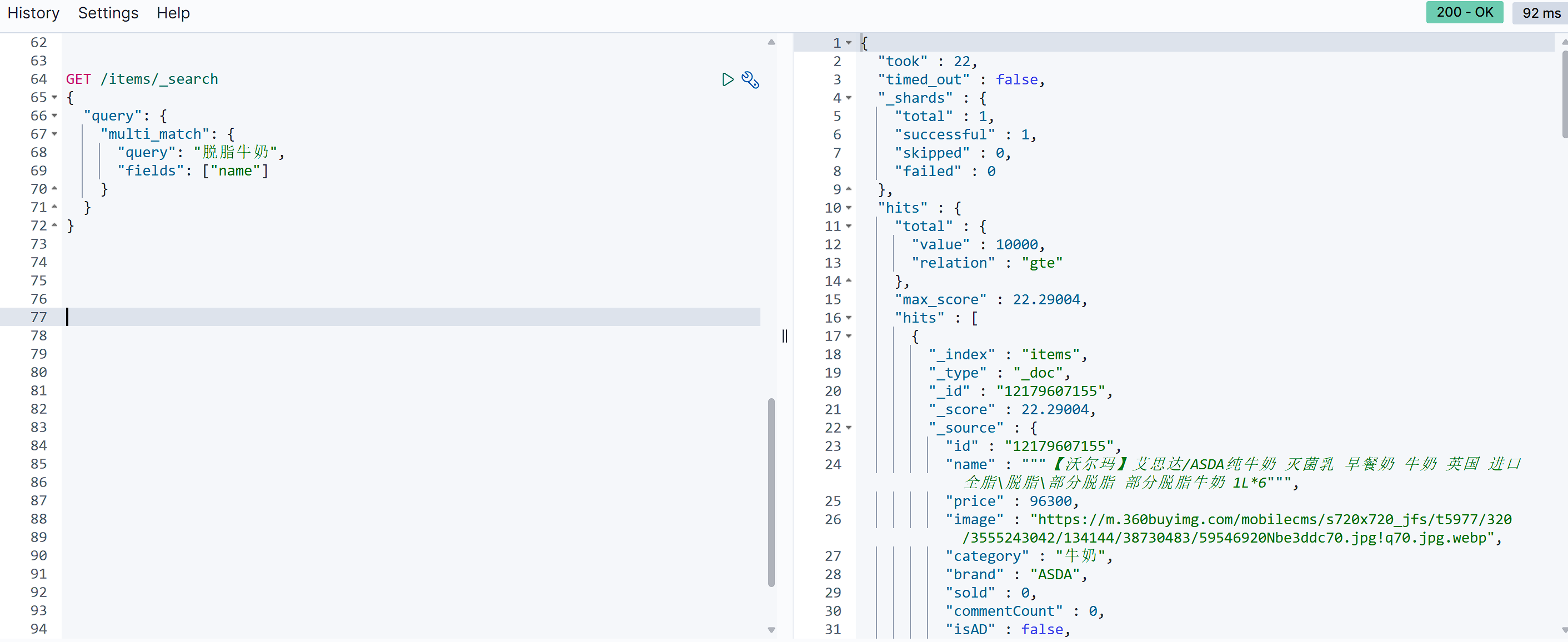Collapse the hits array at line 16

[x=849, y=318]
